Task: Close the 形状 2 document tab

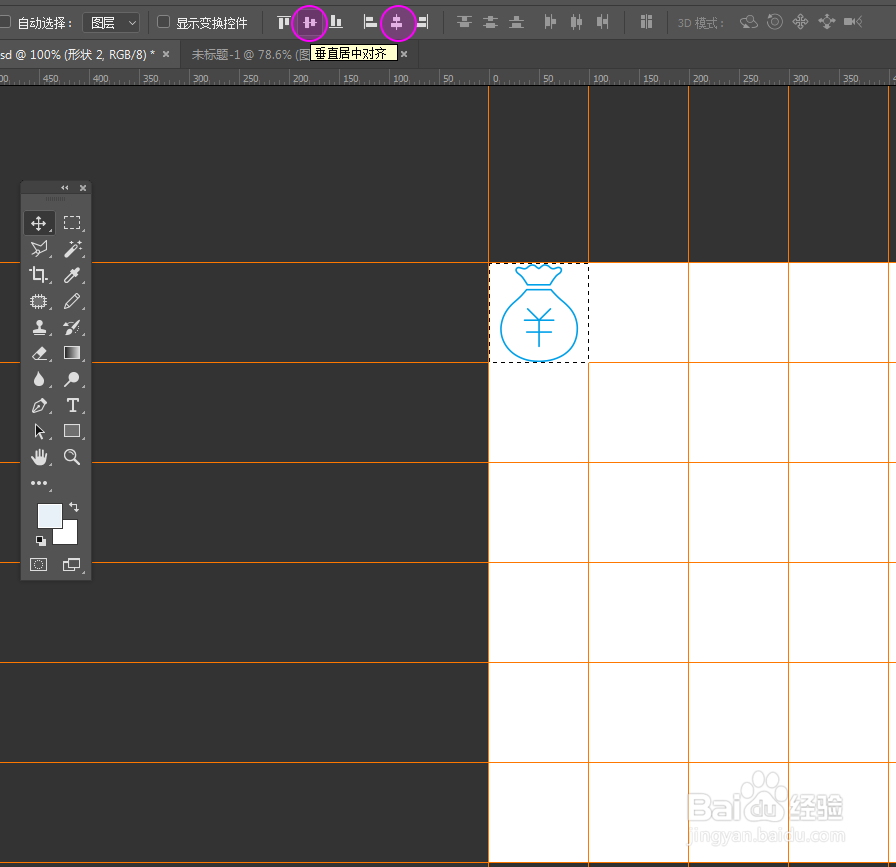Action: pyautogui.click(x=166, y=54)
